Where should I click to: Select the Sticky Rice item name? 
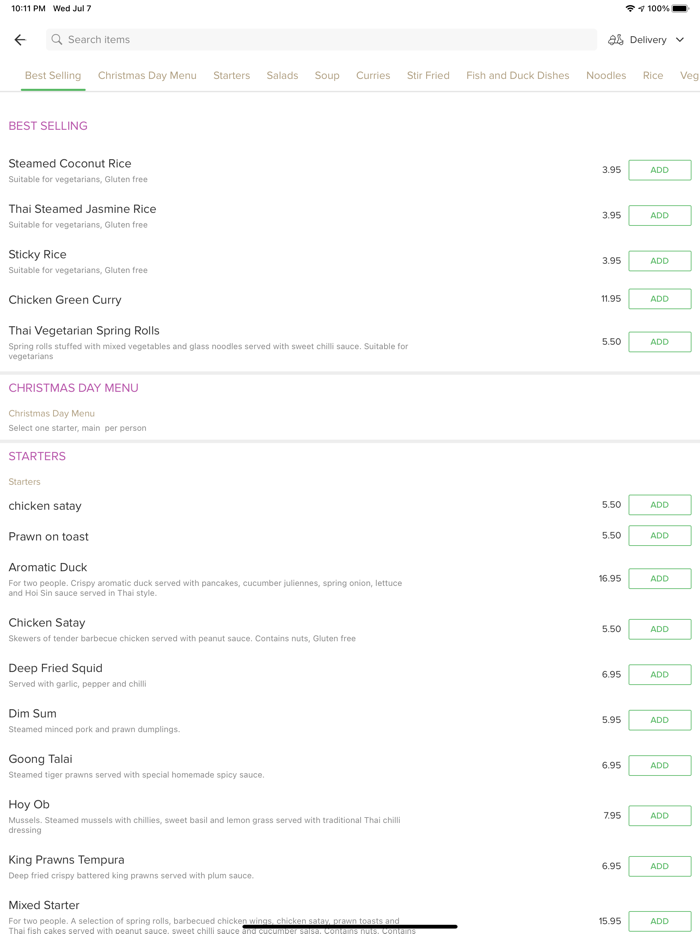click(x=38, y=255)
